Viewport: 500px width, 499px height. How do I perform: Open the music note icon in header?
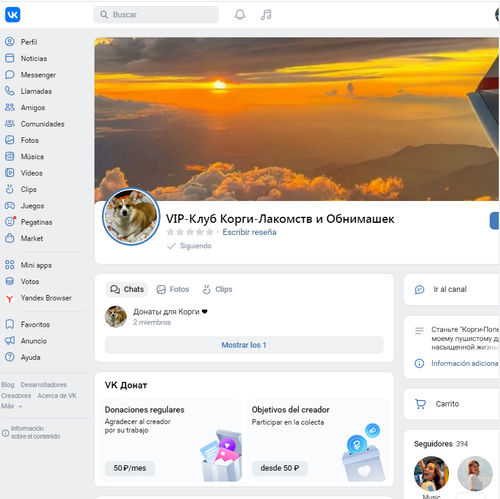[266, 15]
